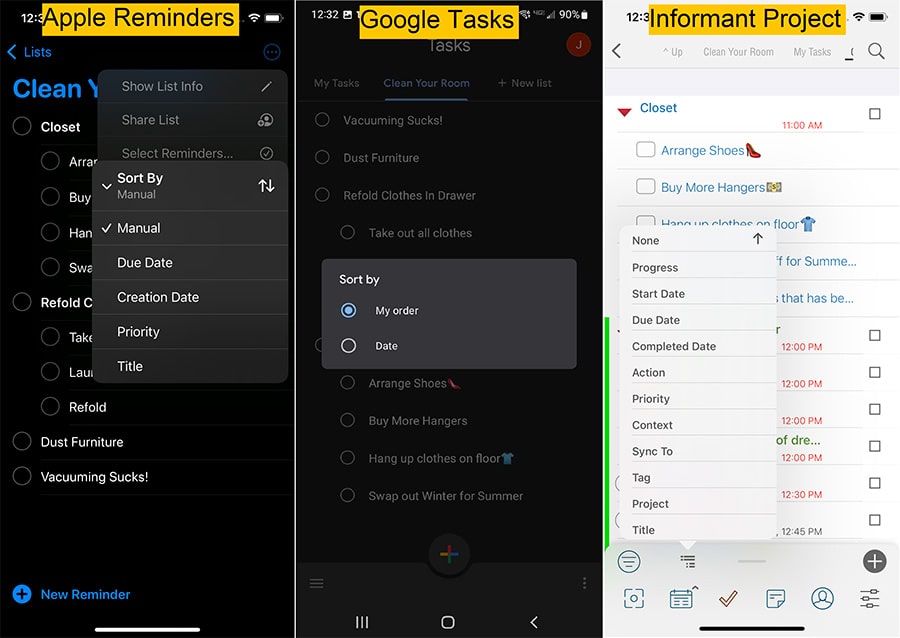Choose Creation Date sort option
Screen dimensions: 900x638
pyautogui.click(x=190, y=297)
